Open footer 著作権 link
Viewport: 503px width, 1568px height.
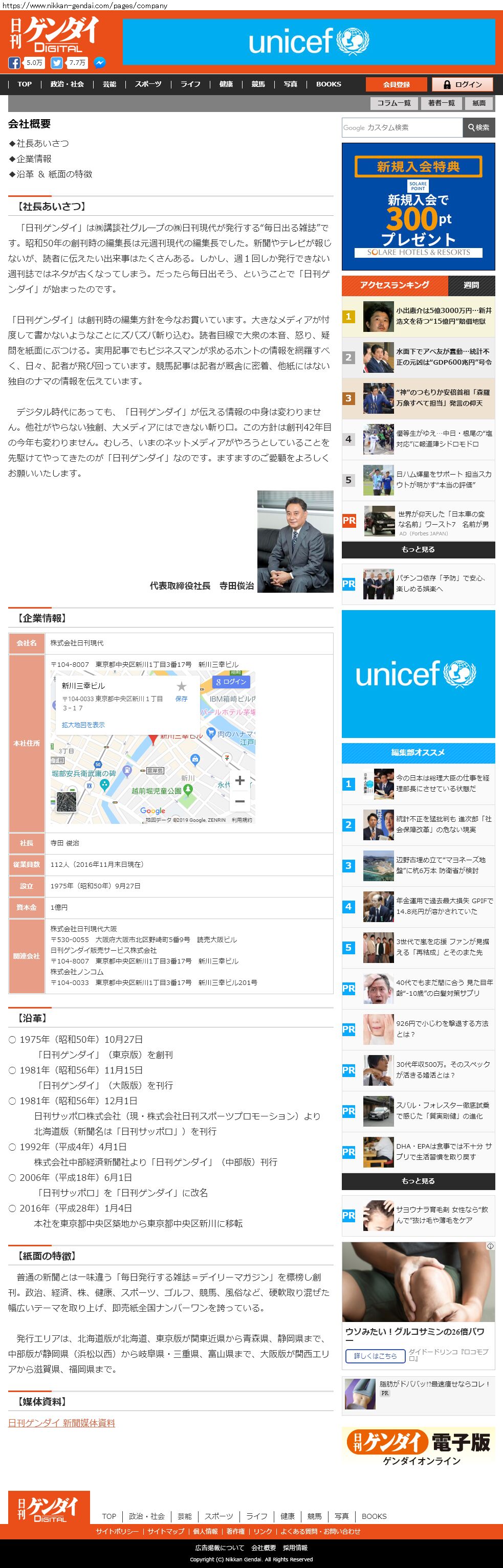[x=235, y=1531]
